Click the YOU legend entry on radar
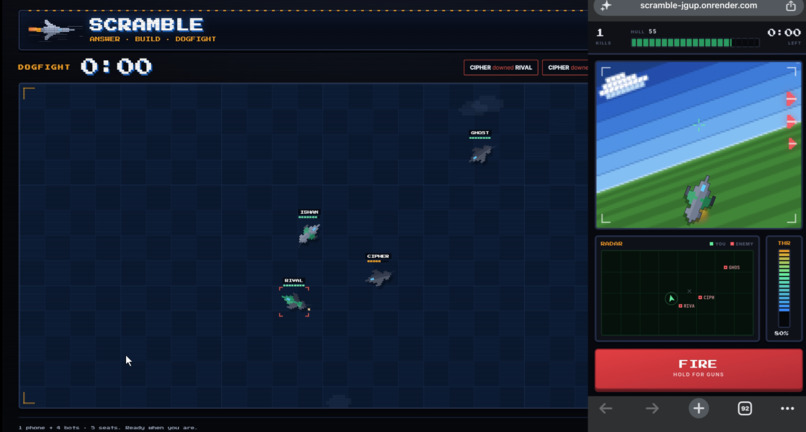806x432 pixels. [x=717, y=244]
